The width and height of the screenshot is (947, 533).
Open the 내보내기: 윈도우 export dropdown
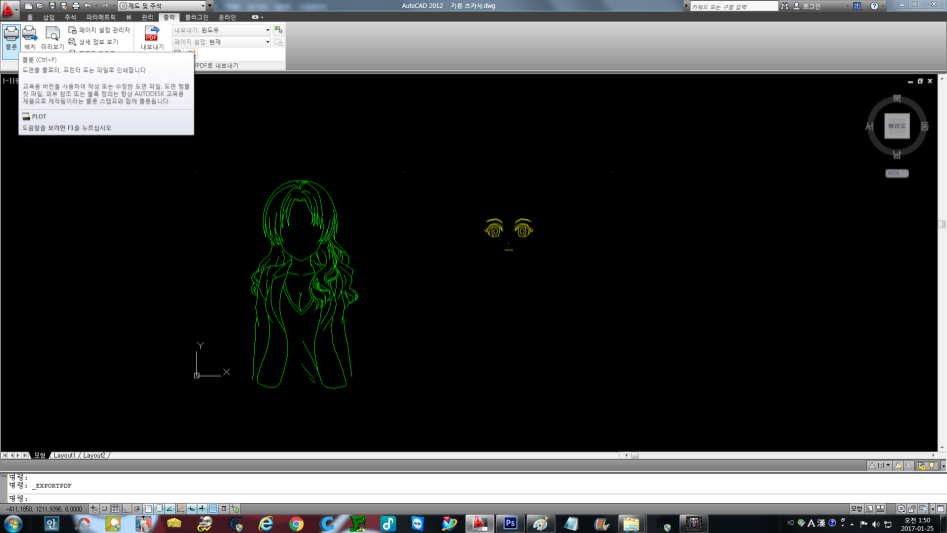(x=222, y=30)
